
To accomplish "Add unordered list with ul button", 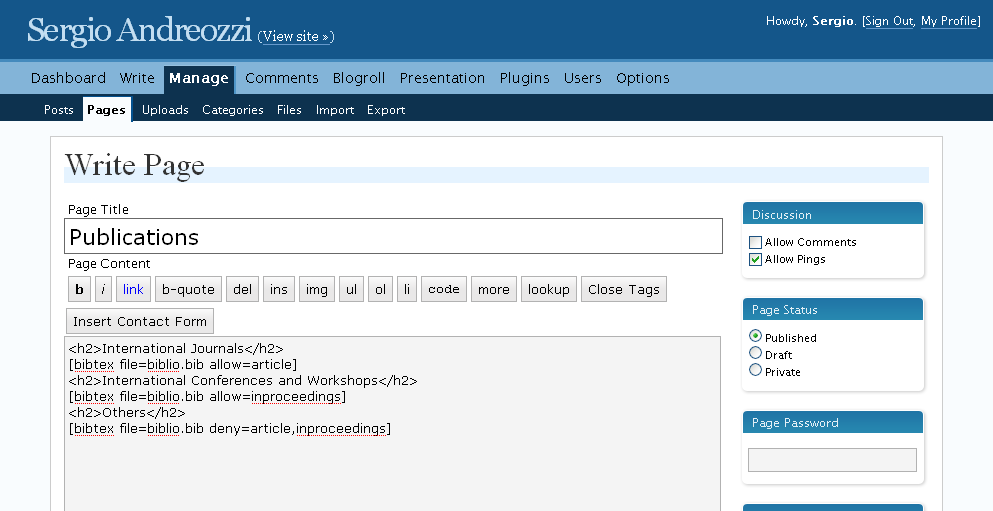I will pos(351,289).
